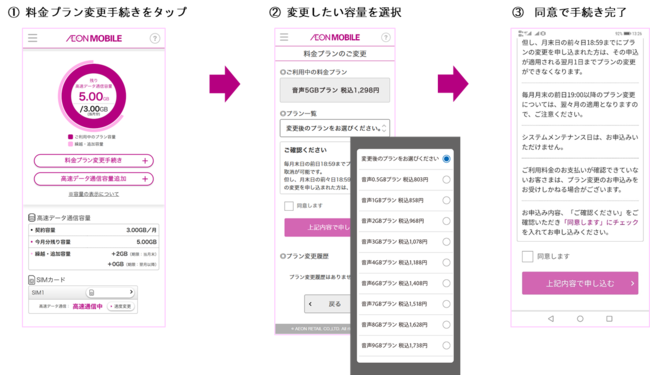Open hamburger menu on plan change screen
The height and width of the screenshot is (375, 650).
[x=284, y=37]
